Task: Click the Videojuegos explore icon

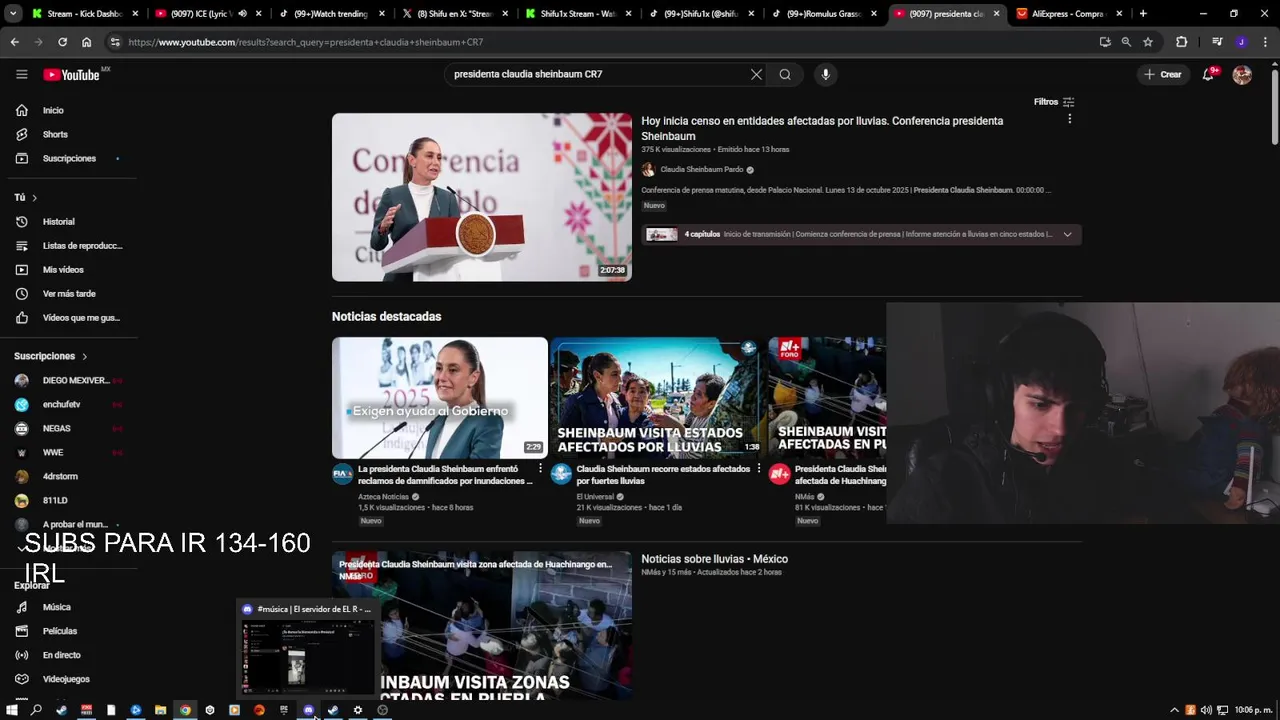Action: pyautogui.click(x=22, y=679)
